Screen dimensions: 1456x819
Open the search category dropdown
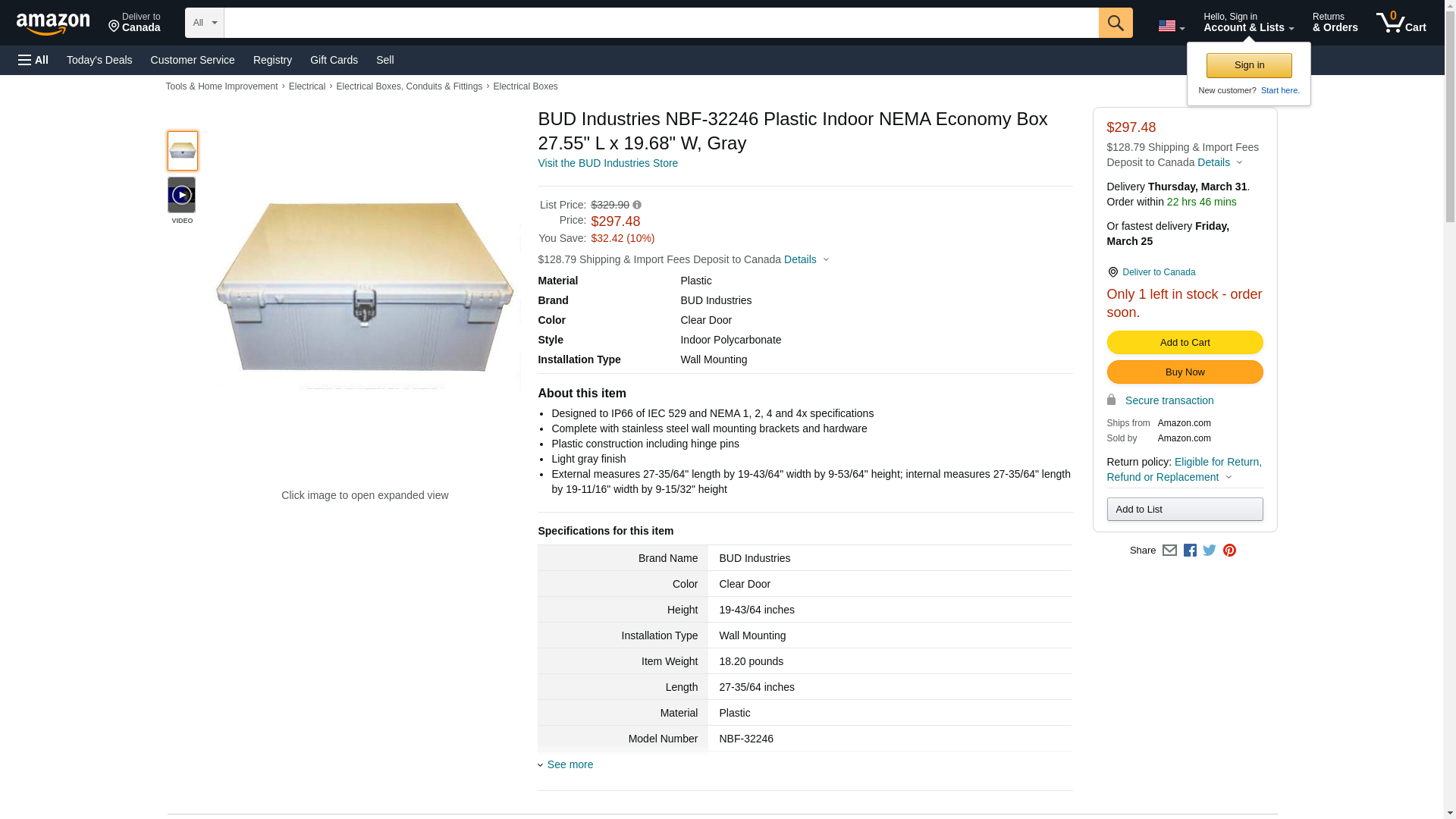[x=205, y=23]
